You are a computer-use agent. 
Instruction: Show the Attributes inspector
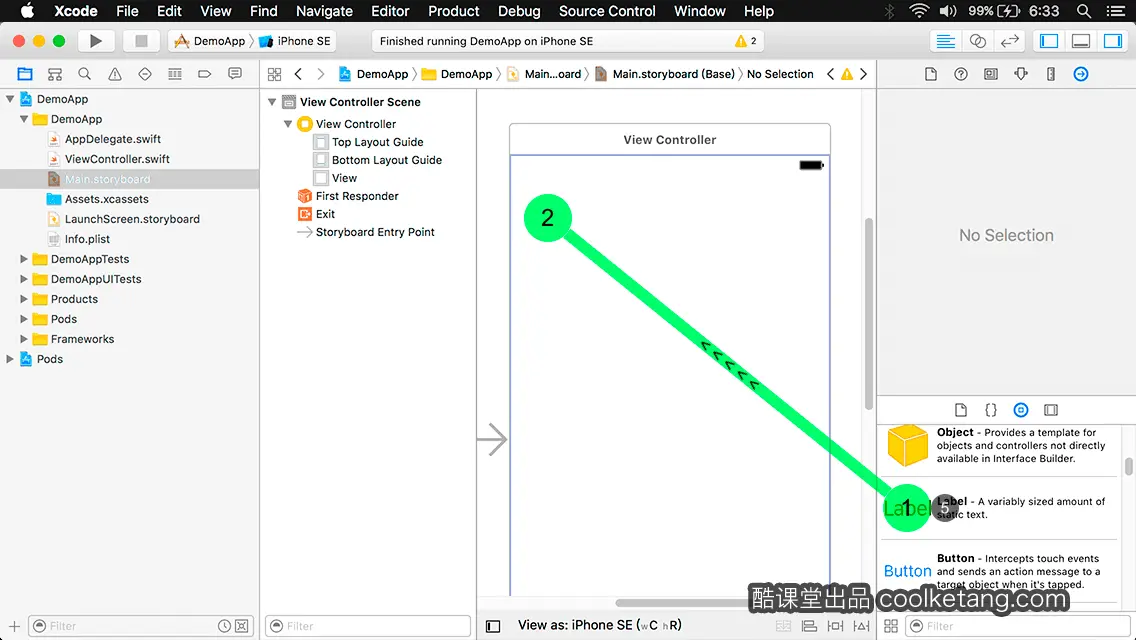[x=1021, y=74]
